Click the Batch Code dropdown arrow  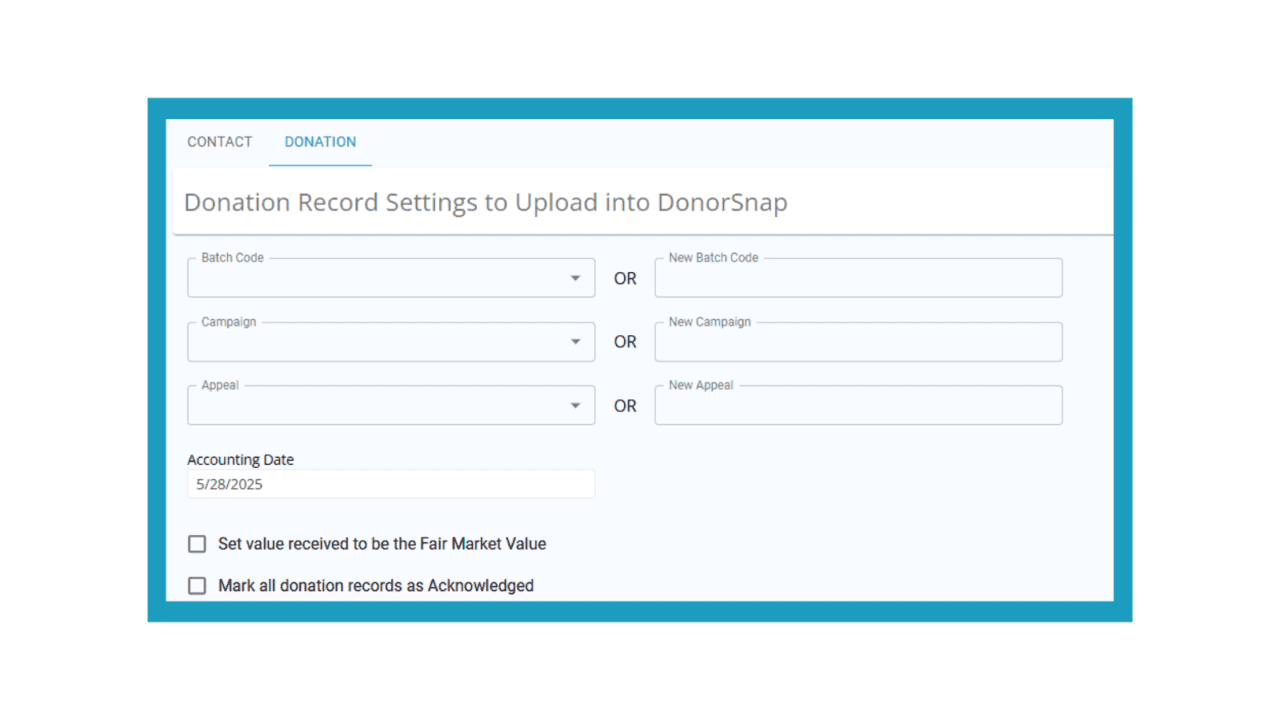click(575, 278)
